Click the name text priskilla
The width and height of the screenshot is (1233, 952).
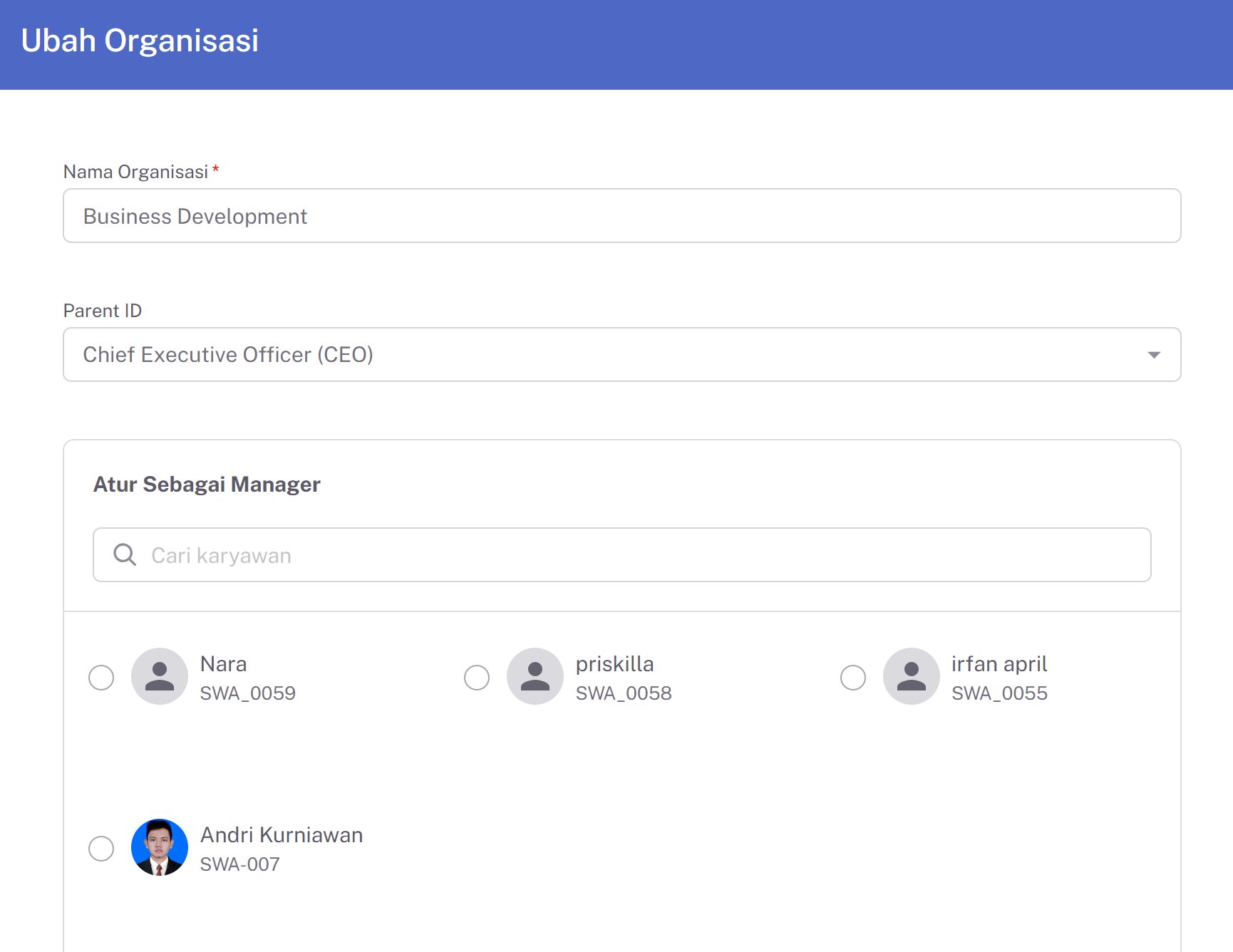(x=614, y=664)
